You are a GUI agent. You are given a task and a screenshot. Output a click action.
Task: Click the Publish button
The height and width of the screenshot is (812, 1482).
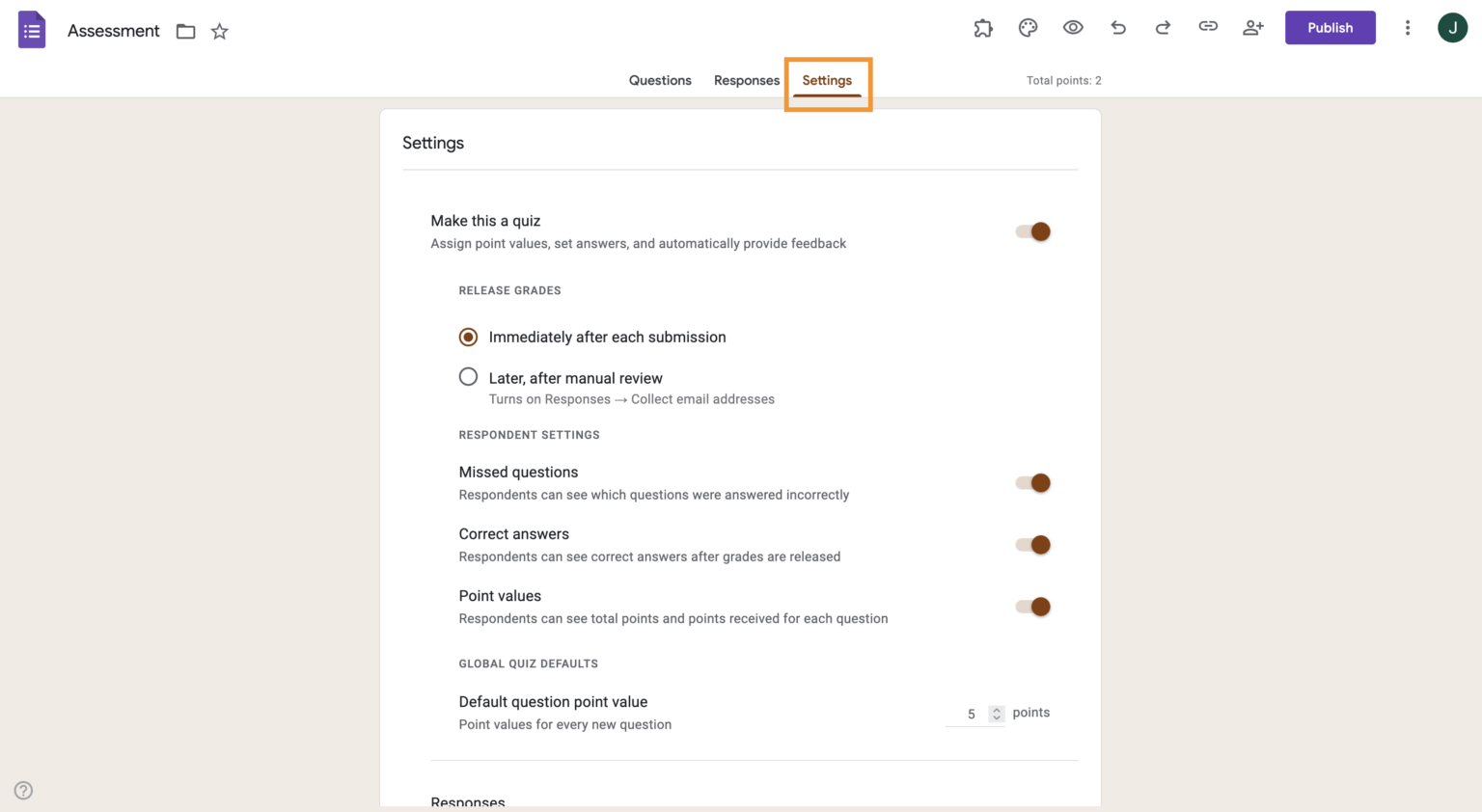tap(1330, 27)
